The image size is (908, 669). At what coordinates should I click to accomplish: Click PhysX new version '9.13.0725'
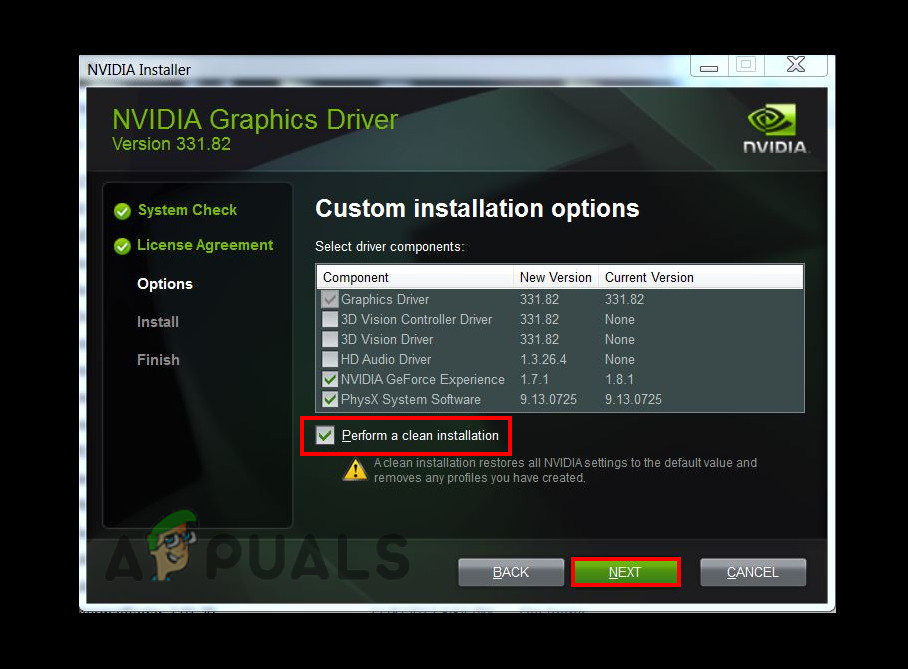(548, 399)
